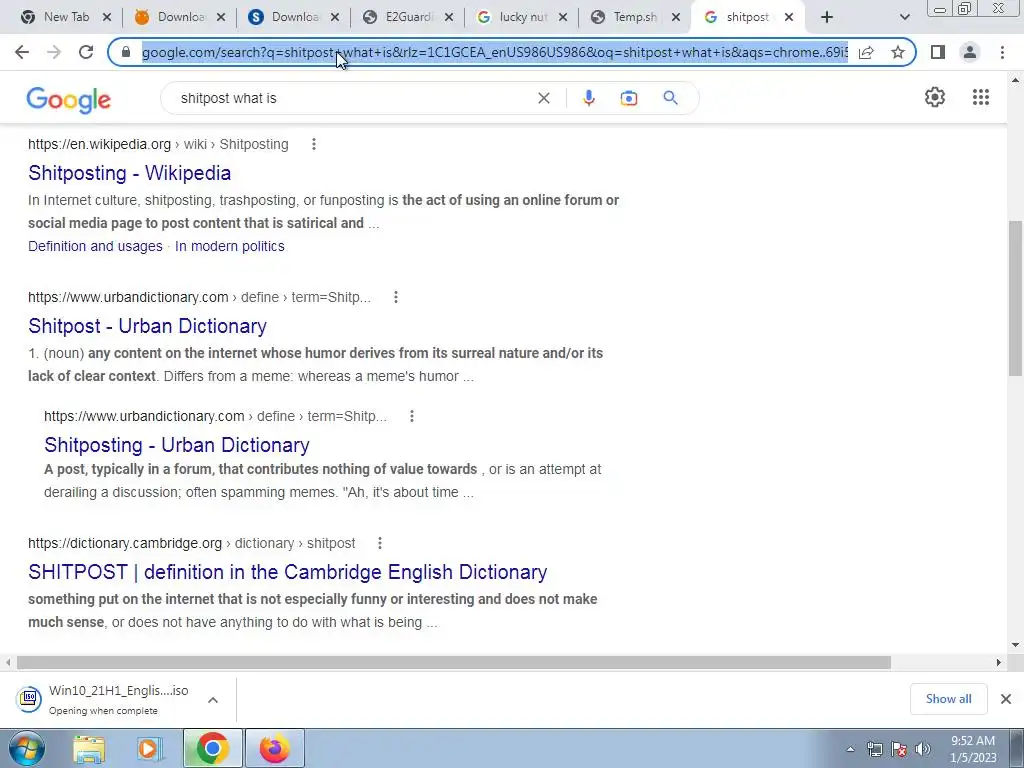Screen dimensions: 1024x768
Task: Search by image with the camera icon
Action: pyautogui.click(x=629, y=98)
